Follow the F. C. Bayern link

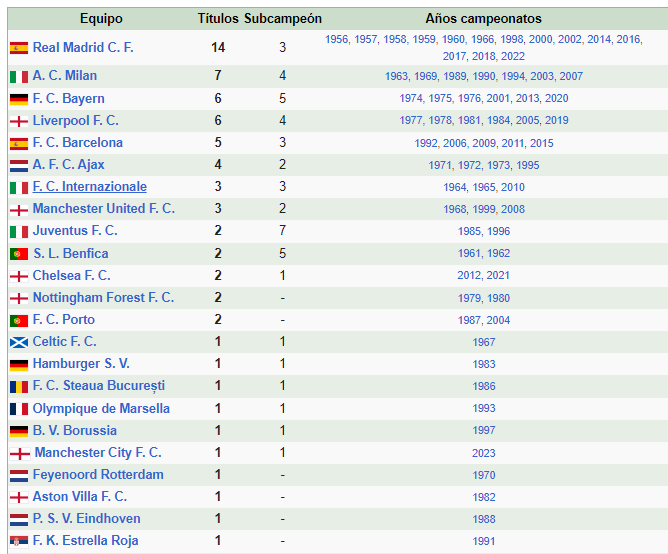coord(69,98)
